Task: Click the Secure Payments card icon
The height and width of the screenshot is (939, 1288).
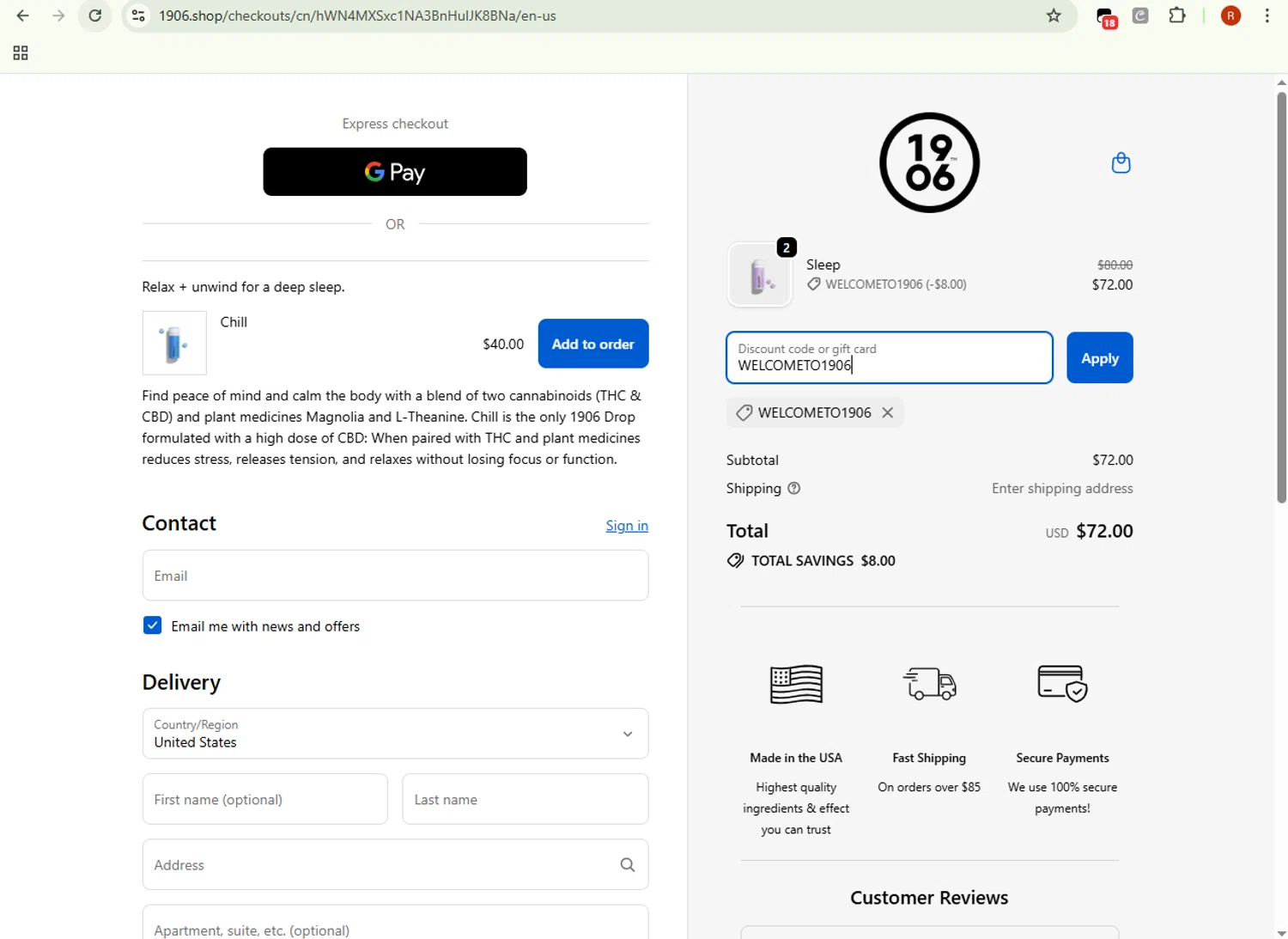Action: coord(1062,684)
